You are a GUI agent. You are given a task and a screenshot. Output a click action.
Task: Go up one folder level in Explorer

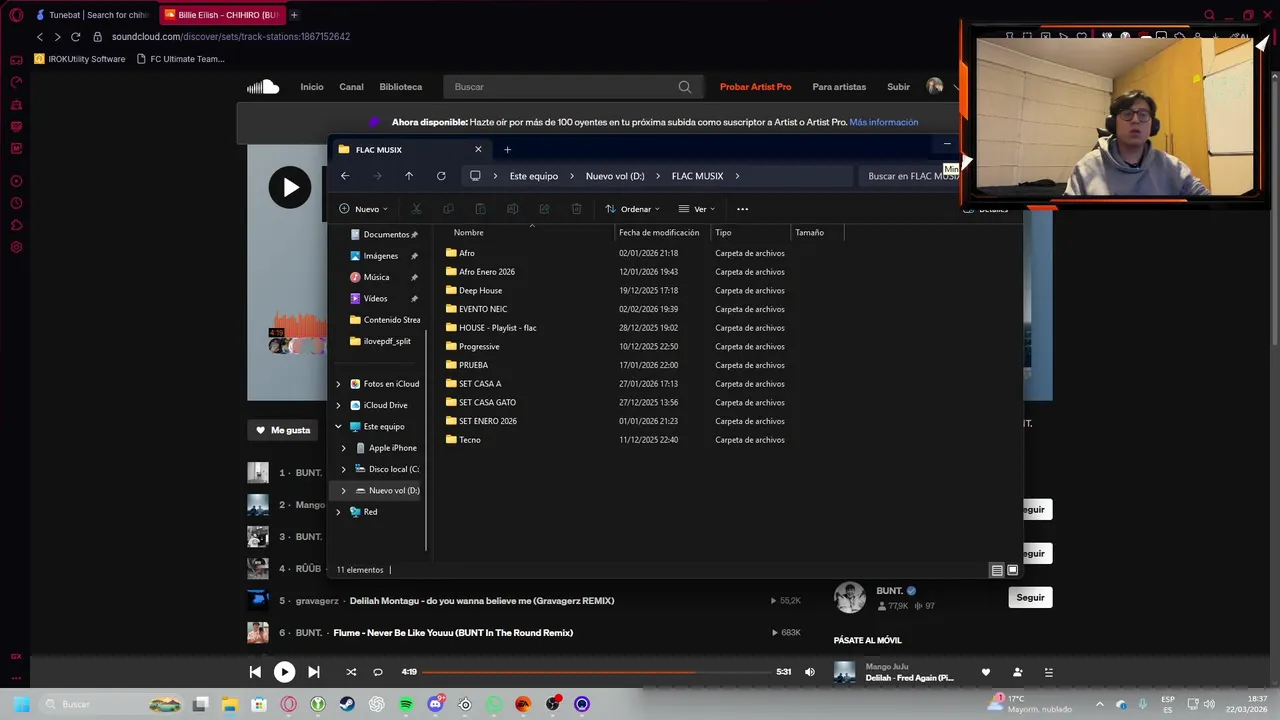click(x=409, y=176)
